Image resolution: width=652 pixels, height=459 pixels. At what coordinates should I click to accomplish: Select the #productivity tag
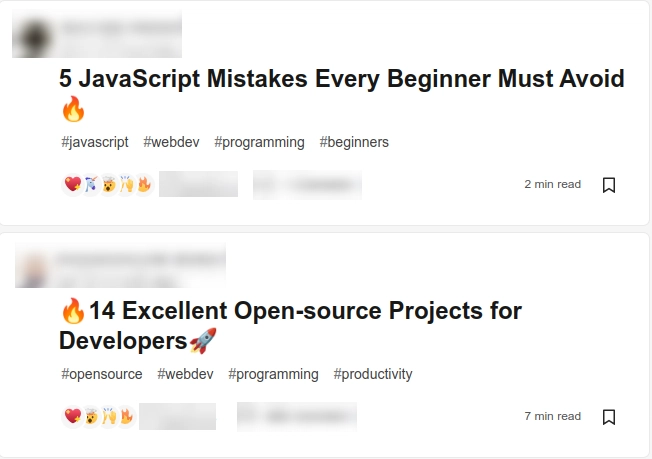[x=373, y=374]
